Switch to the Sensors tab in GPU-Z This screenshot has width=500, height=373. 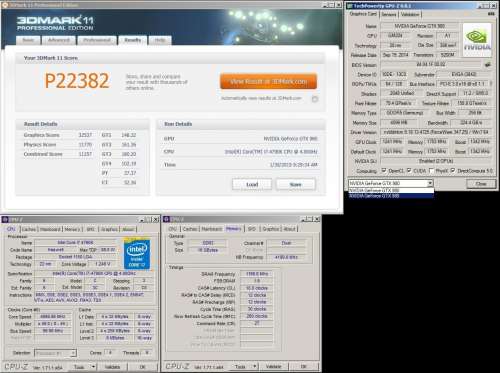point(389,14)
